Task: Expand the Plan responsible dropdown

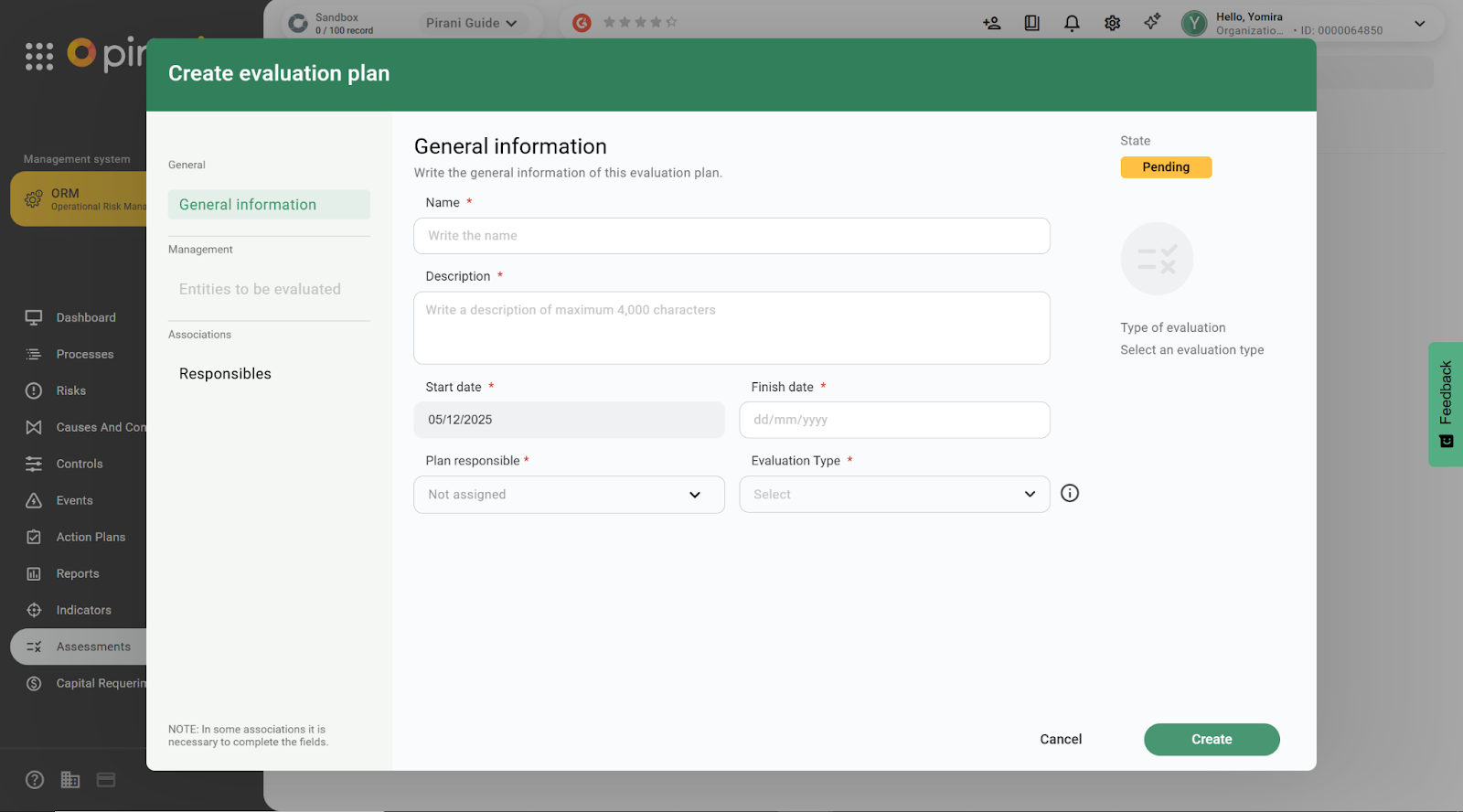Action: click(569, 495)
